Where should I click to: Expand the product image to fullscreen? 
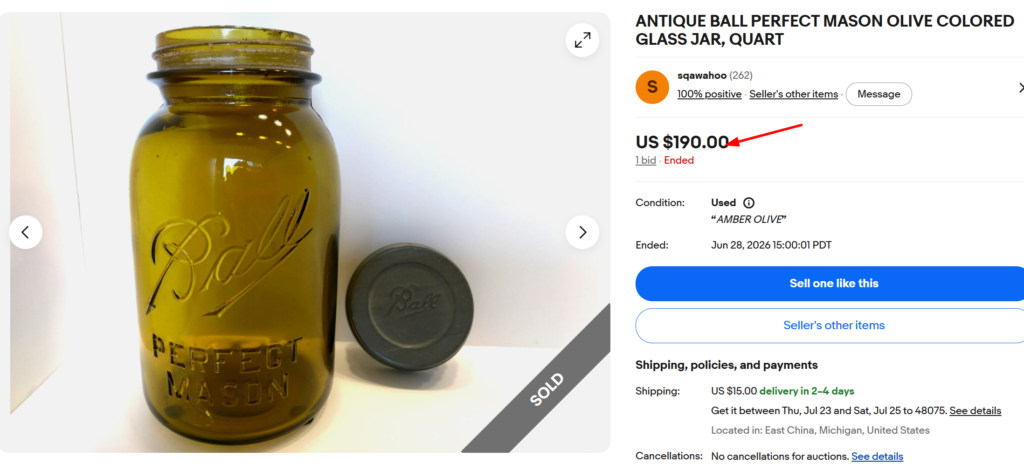click(582, 41)
